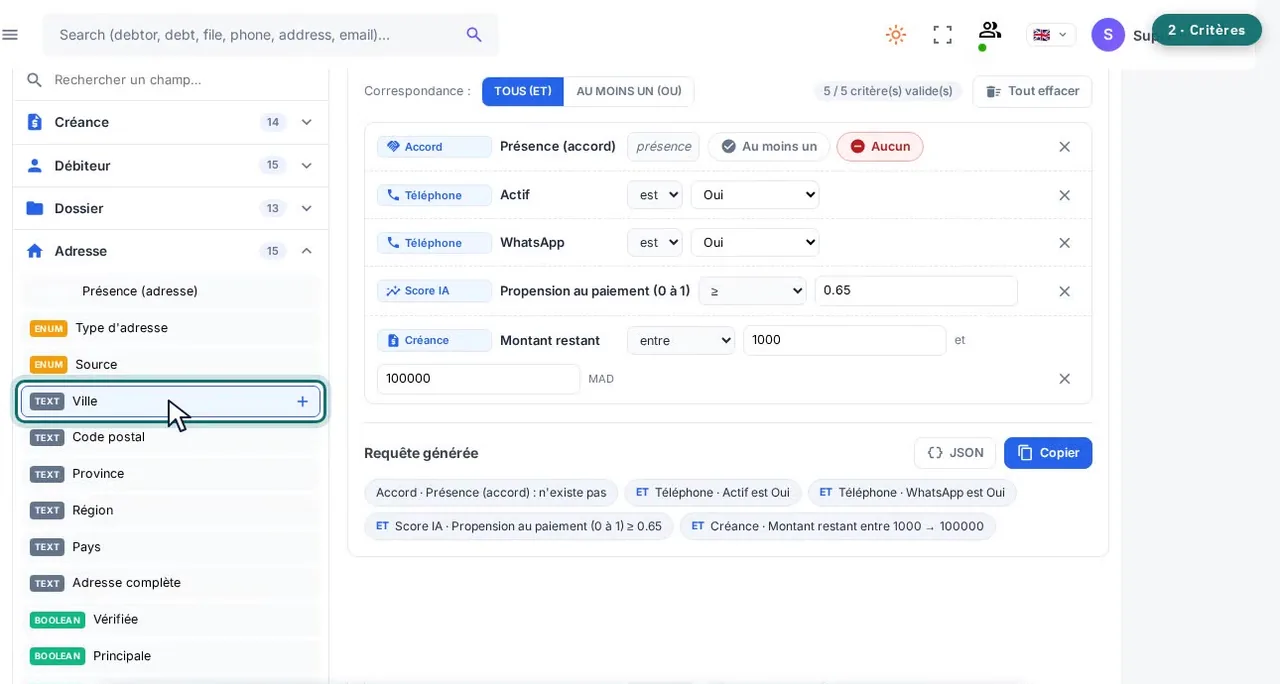Choose the Aucun presence option

coord(880,147)
